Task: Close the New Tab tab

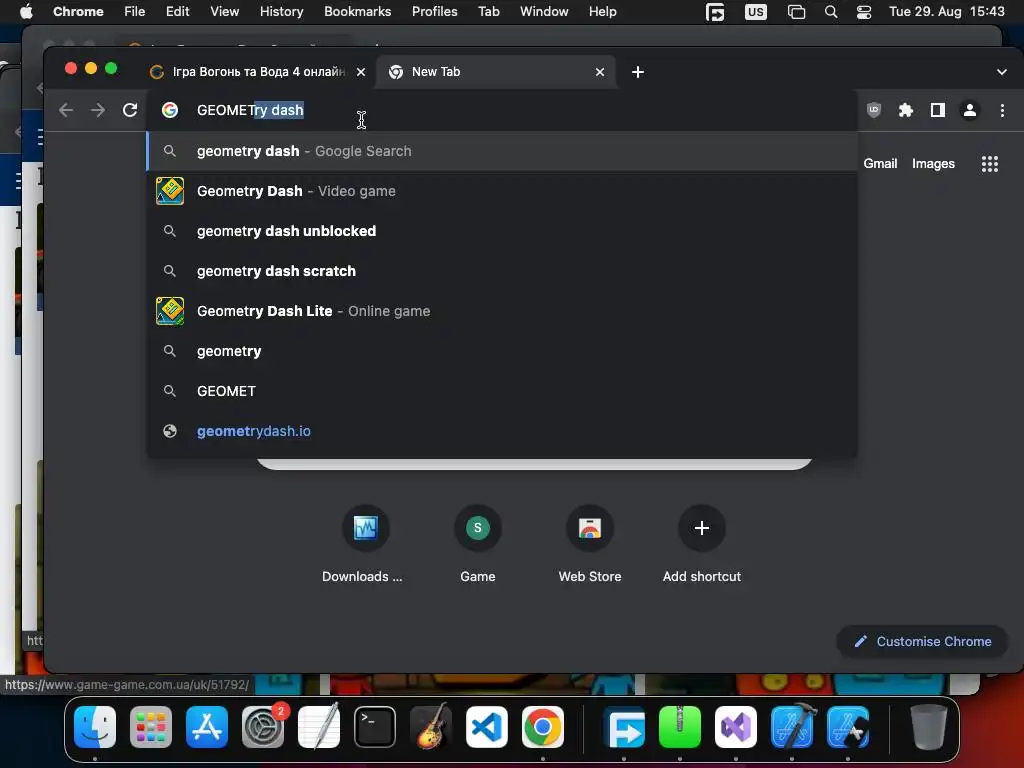Action: coord(600,72)
